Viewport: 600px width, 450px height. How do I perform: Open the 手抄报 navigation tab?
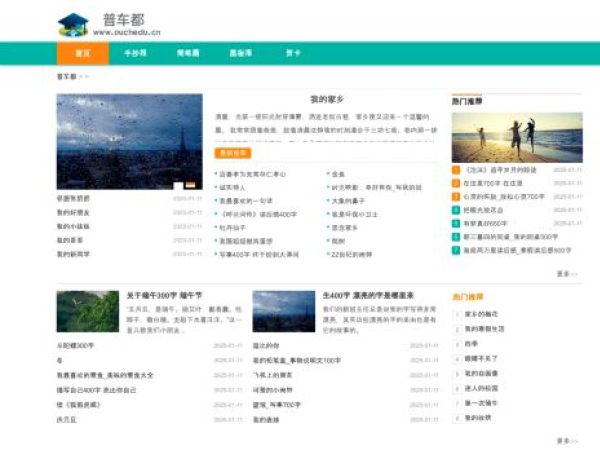click(135, 54)
